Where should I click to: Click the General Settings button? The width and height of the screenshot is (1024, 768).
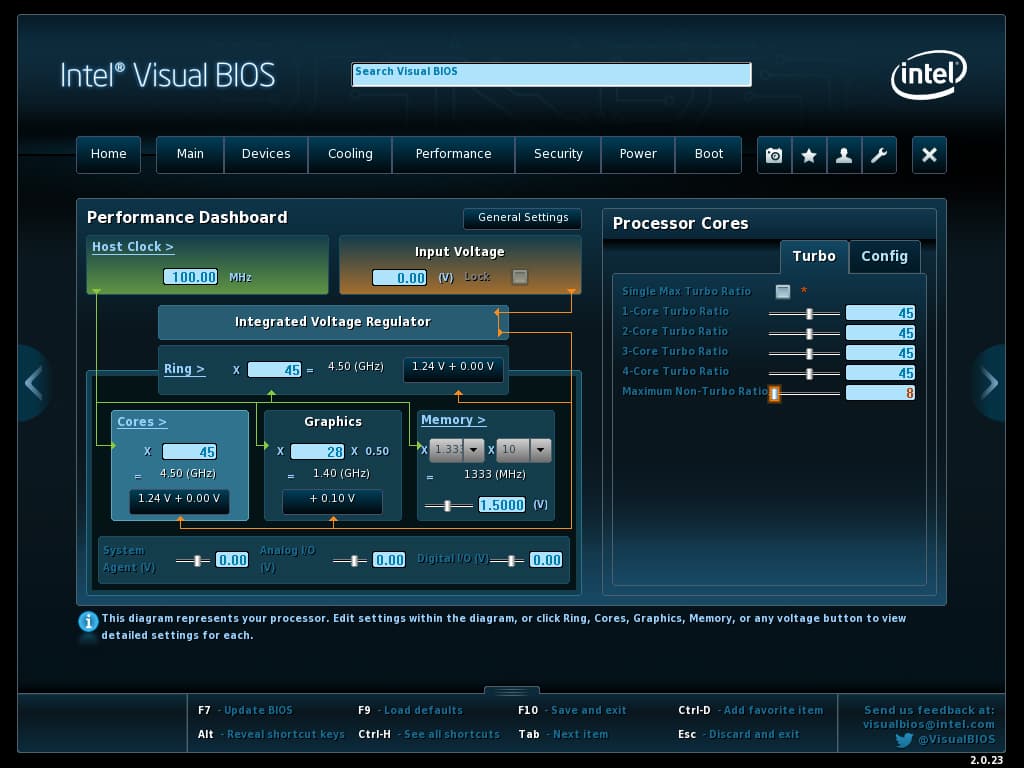tap(522, 217)
